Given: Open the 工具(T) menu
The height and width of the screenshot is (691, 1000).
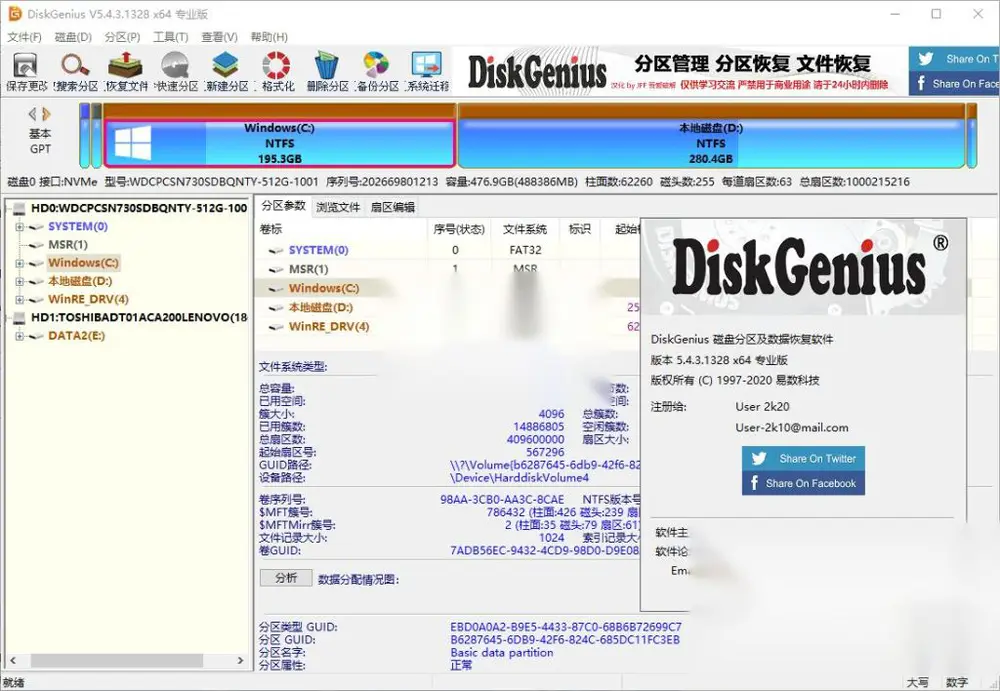Looking at the screenshot, I should pos(171,37).
